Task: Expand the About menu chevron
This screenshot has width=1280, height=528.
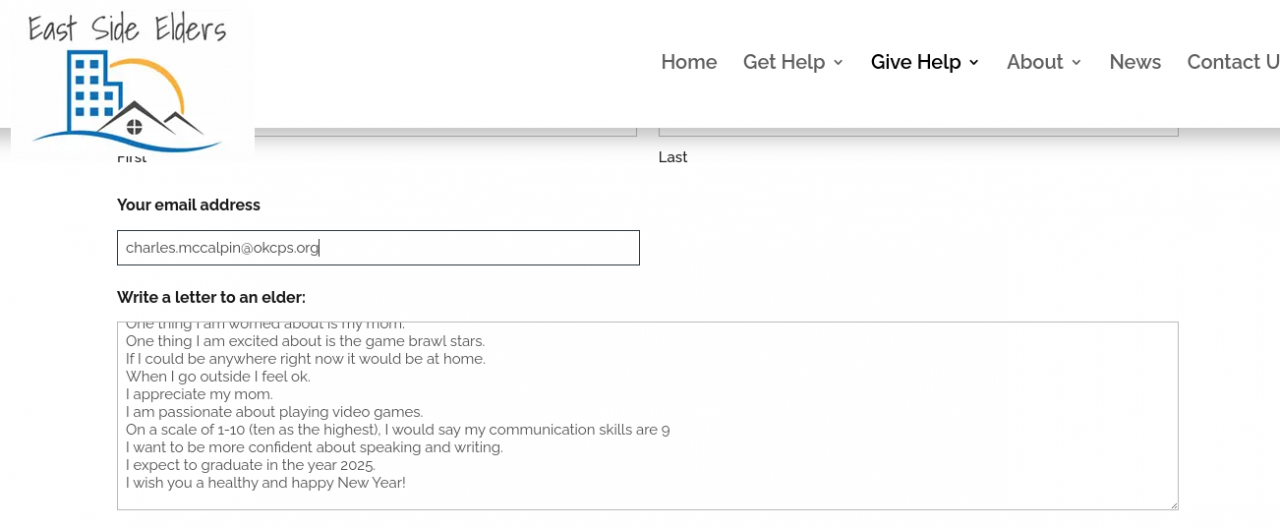Action: click(x=1076, y=63)
